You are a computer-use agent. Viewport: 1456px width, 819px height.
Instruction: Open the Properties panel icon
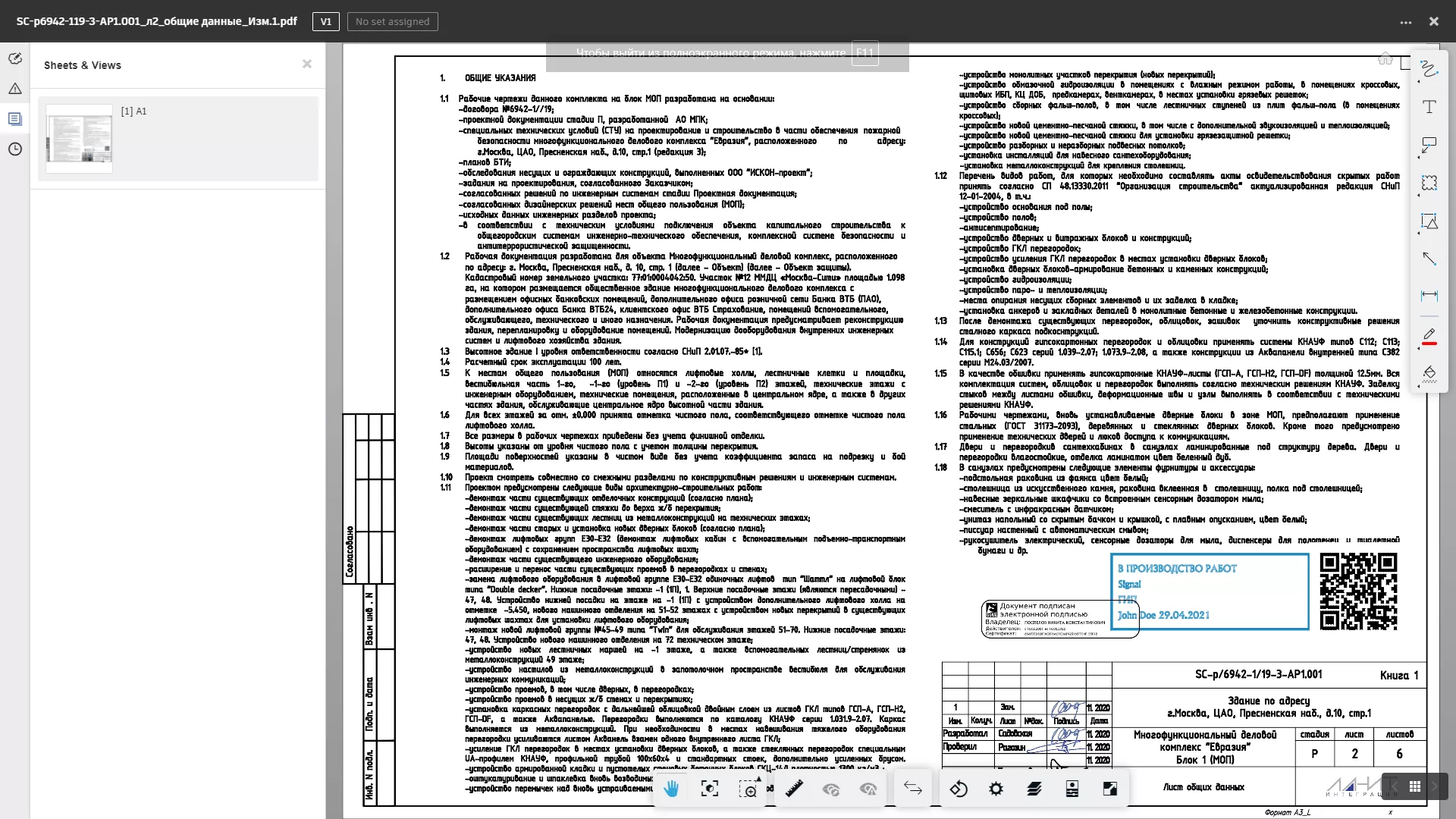(1072, 789)
